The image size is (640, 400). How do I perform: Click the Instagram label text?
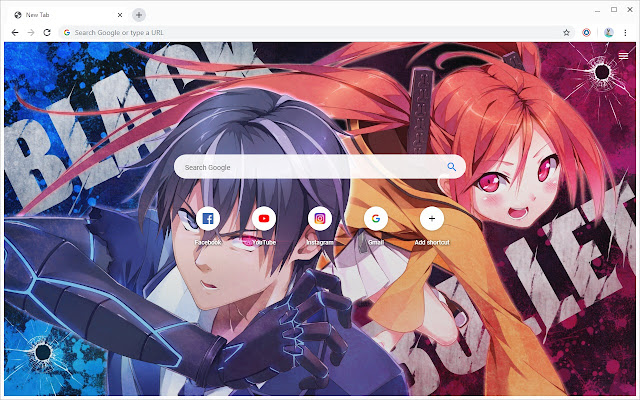[320, 242]
